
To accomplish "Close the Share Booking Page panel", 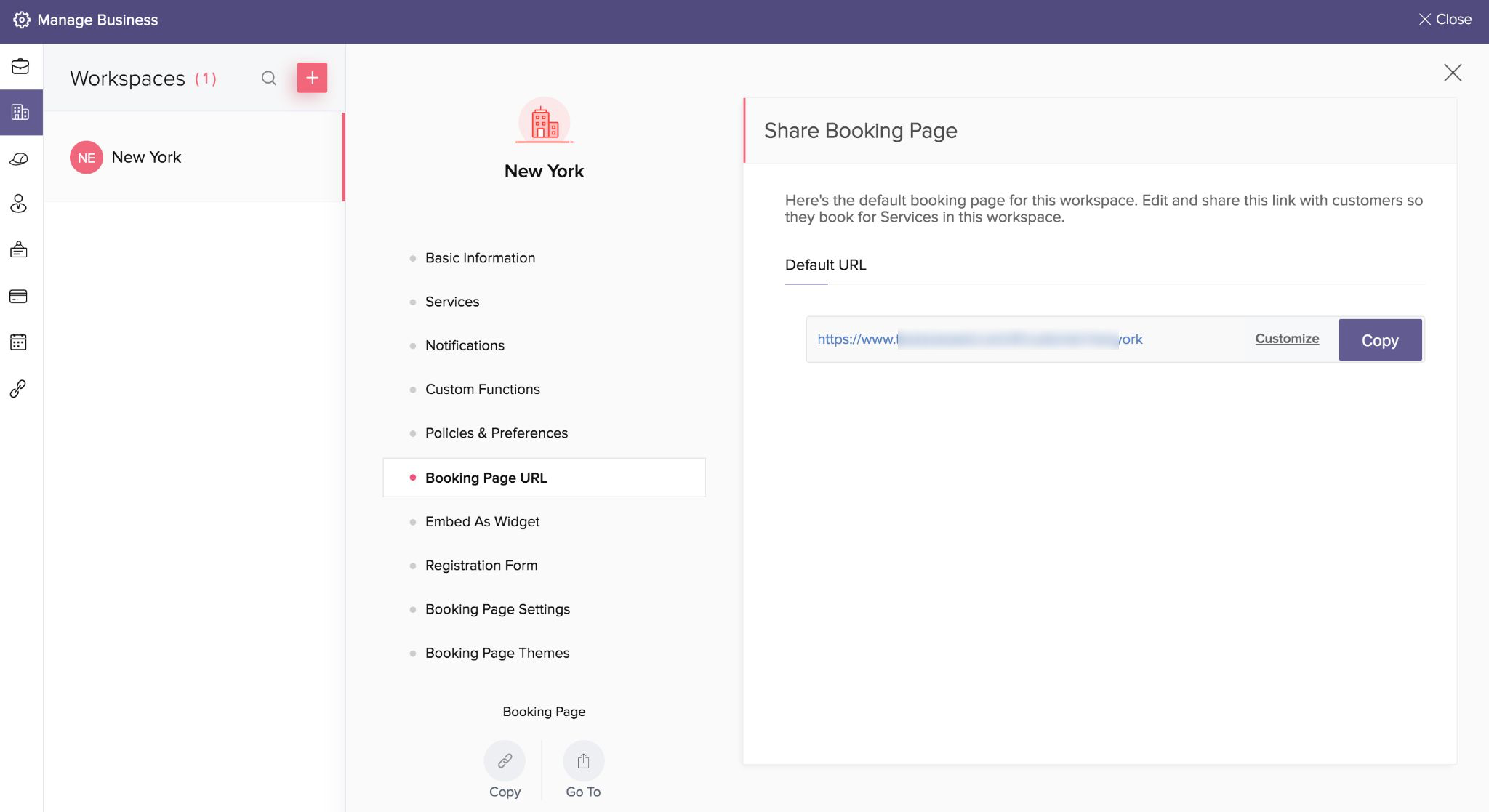I will pos(1452,73).
